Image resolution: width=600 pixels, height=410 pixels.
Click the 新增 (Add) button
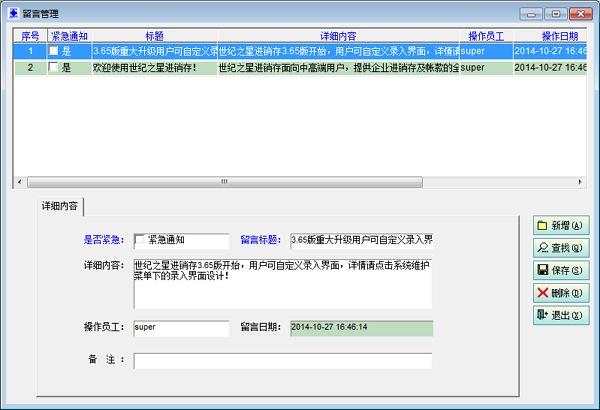coord(561,225)
